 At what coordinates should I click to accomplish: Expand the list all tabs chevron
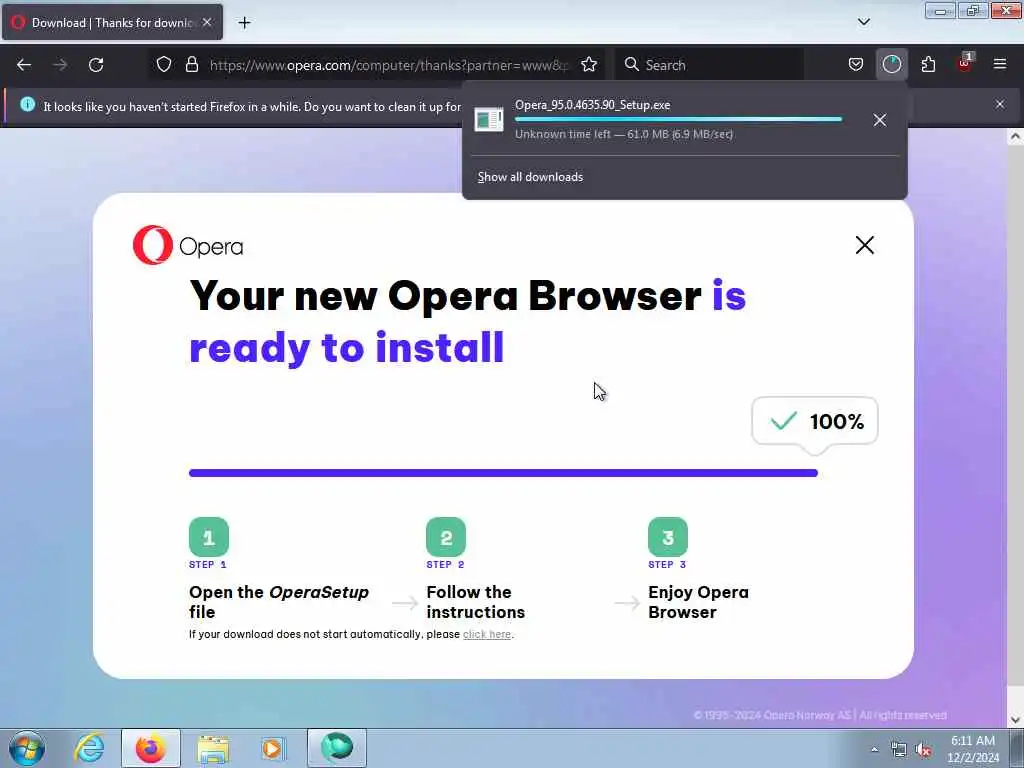(x=863, y=22)
